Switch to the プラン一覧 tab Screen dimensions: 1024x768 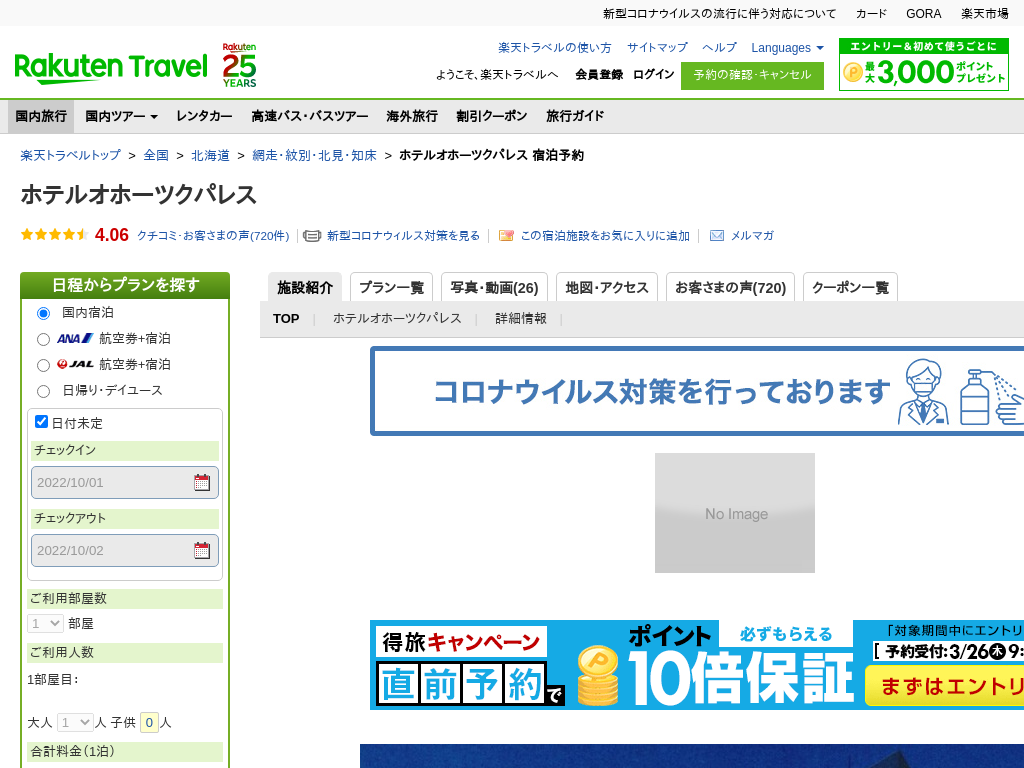pyautogui.click(x=391, y=287)
